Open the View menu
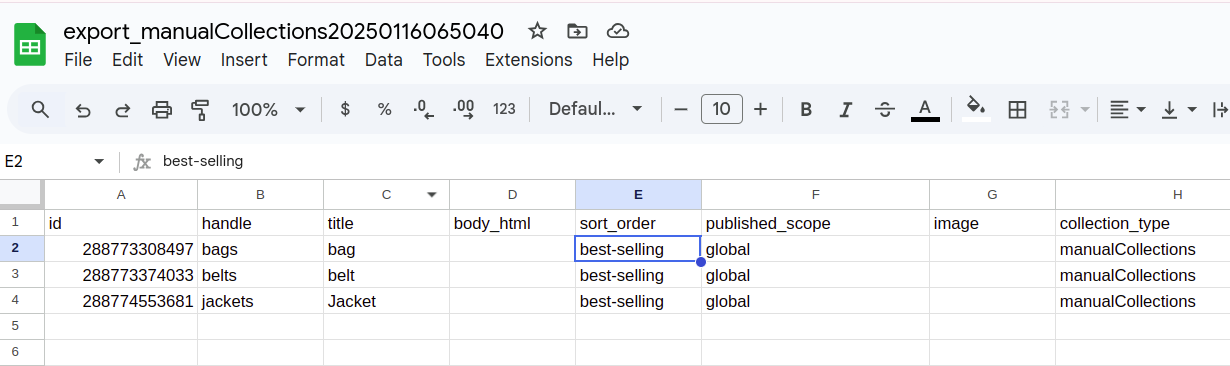The image size is (1230, 366). (182, 60)
